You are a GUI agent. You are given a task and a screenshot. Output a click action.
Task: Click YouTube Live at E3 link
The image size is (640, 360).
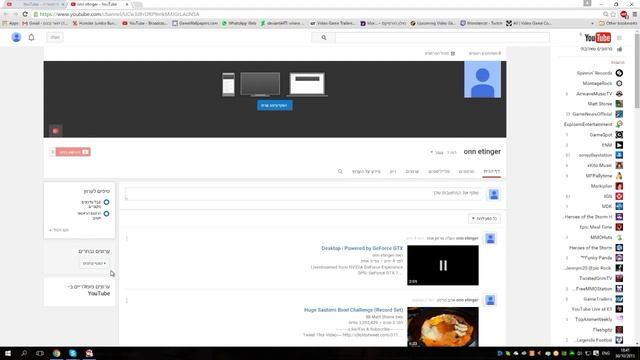[x=592, y=309]
